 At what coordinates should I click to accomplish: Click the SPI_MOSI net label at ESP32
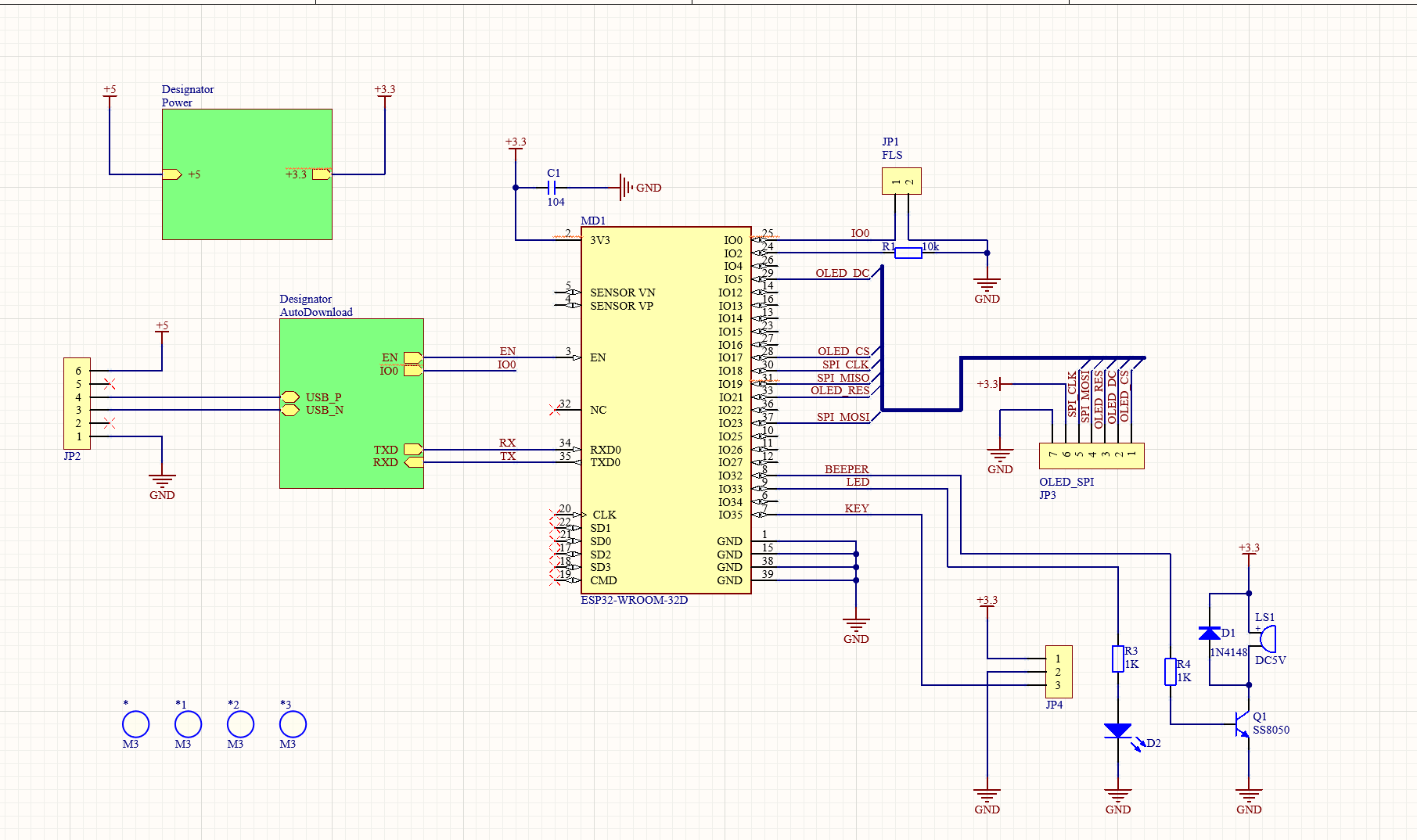click(x=843, y=417)
